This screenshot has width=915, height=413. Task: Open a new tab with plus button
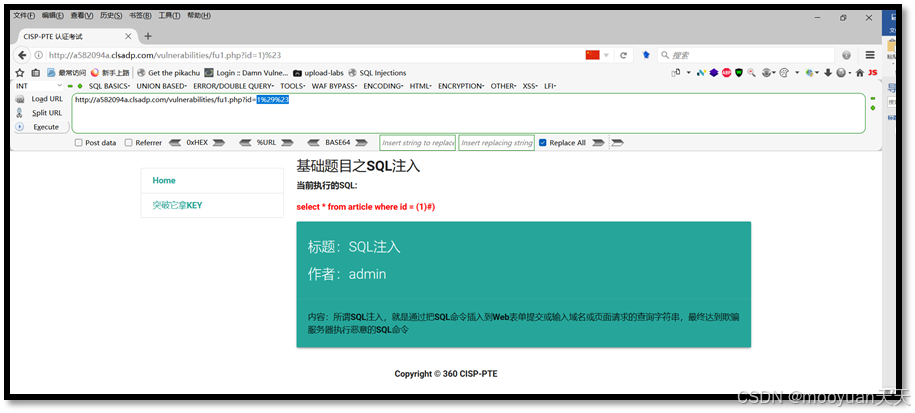point(148,36)
